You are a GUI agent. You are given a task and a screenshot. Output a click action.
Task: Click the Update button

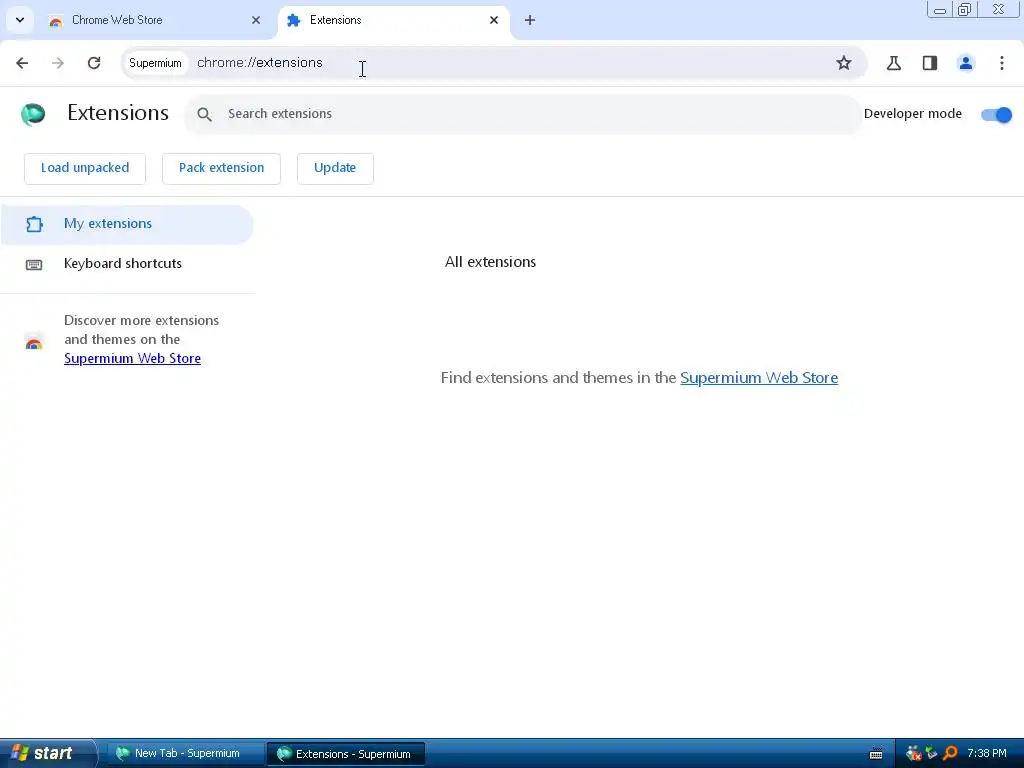[335, 168]
